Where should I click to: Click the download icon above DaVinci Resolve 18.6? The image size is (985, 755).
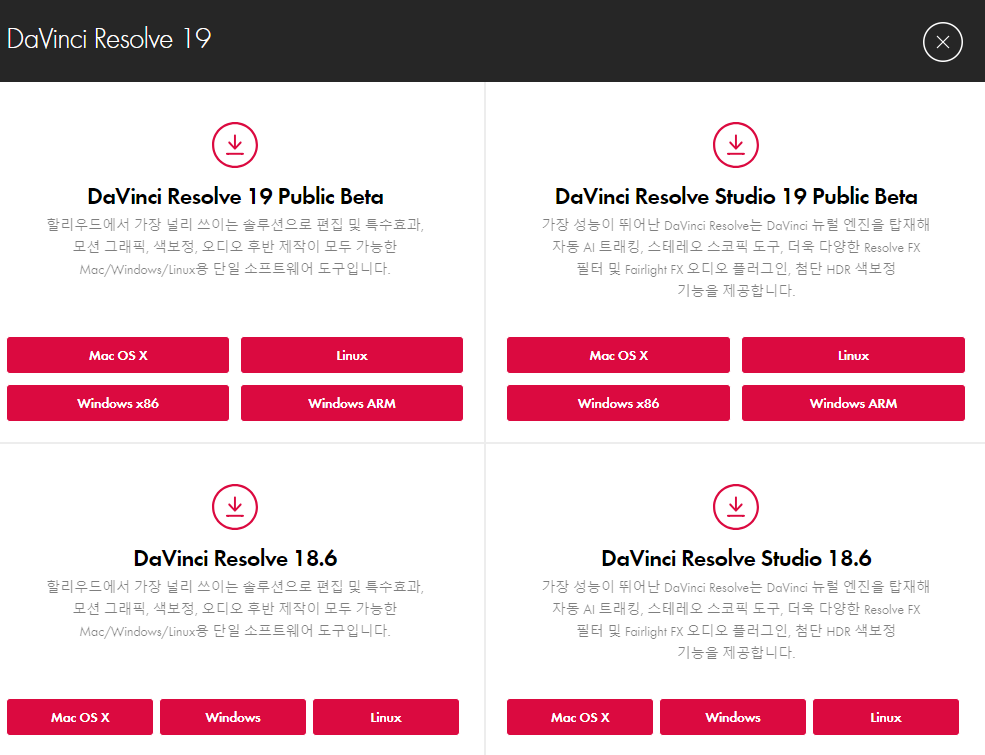[235, 507]
